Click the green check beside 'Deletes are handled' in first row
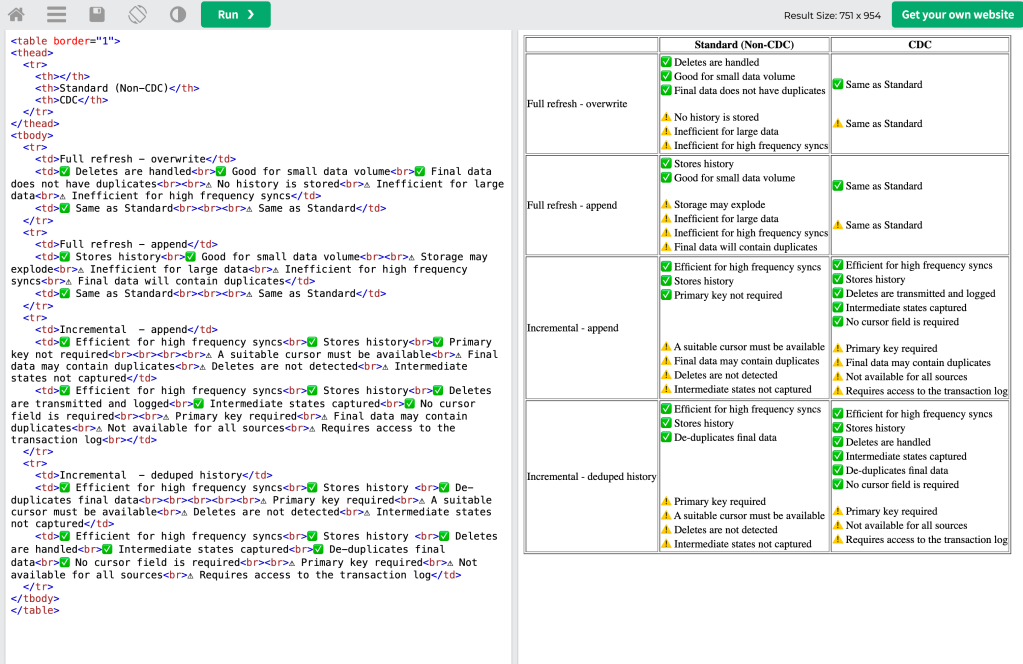This screenshot has width=1023, height=664. click(x=666, y=62)
